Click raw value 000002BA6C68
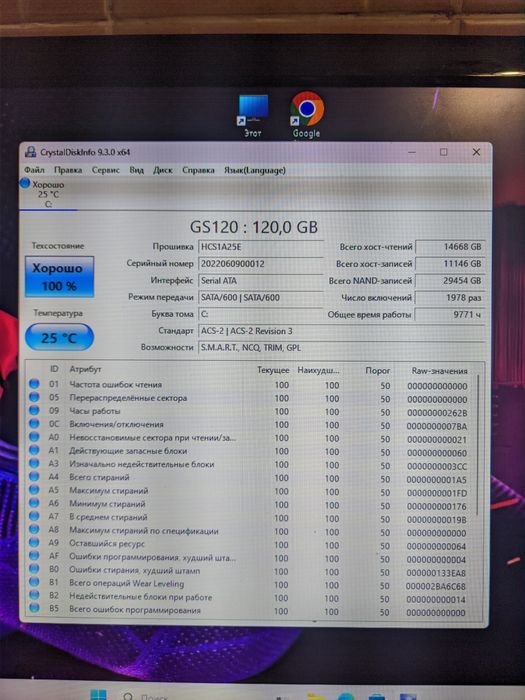 436,586
